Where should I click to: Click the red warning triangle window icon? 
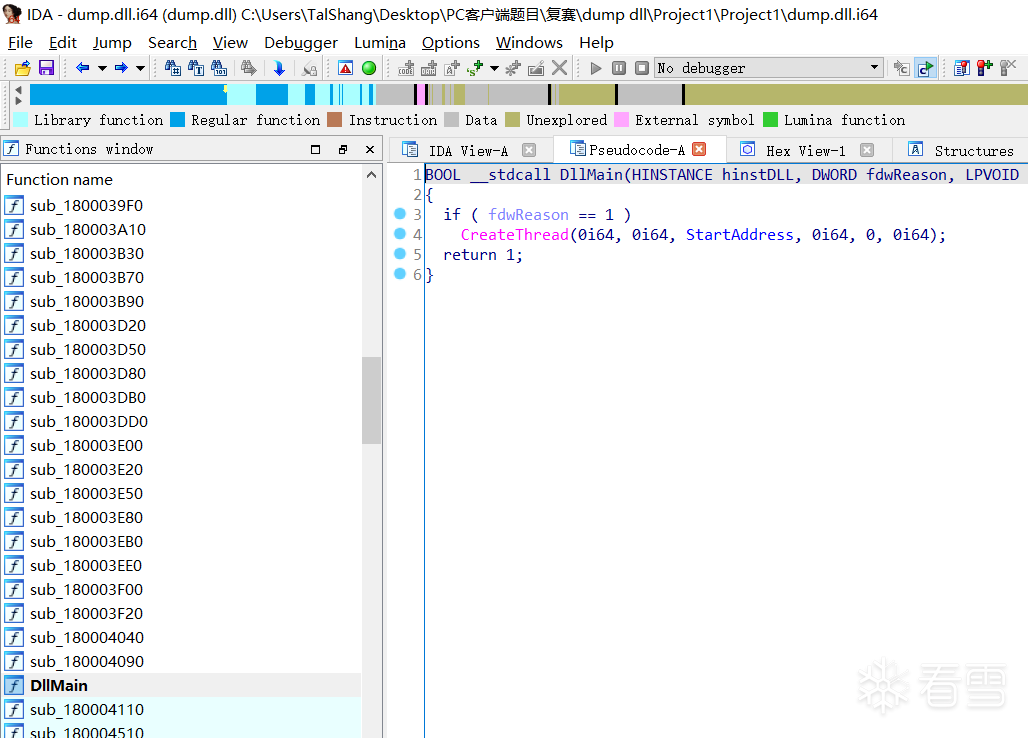point(346,68)
